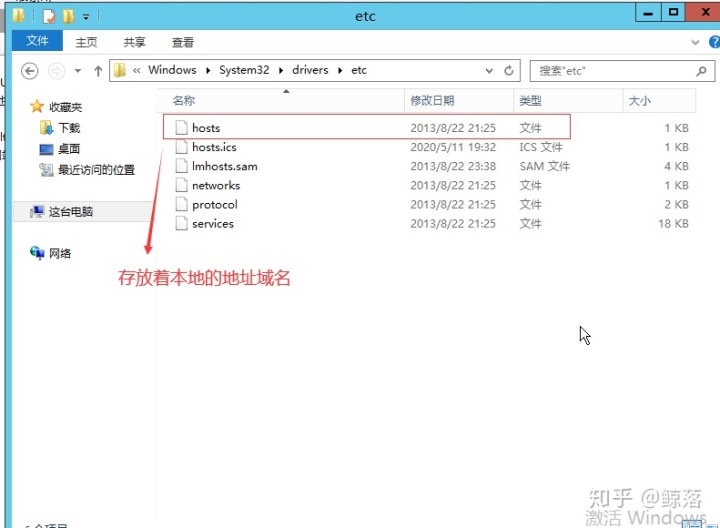Click System32 in the address path
This screenshot has width=720, height=528.
244,70
